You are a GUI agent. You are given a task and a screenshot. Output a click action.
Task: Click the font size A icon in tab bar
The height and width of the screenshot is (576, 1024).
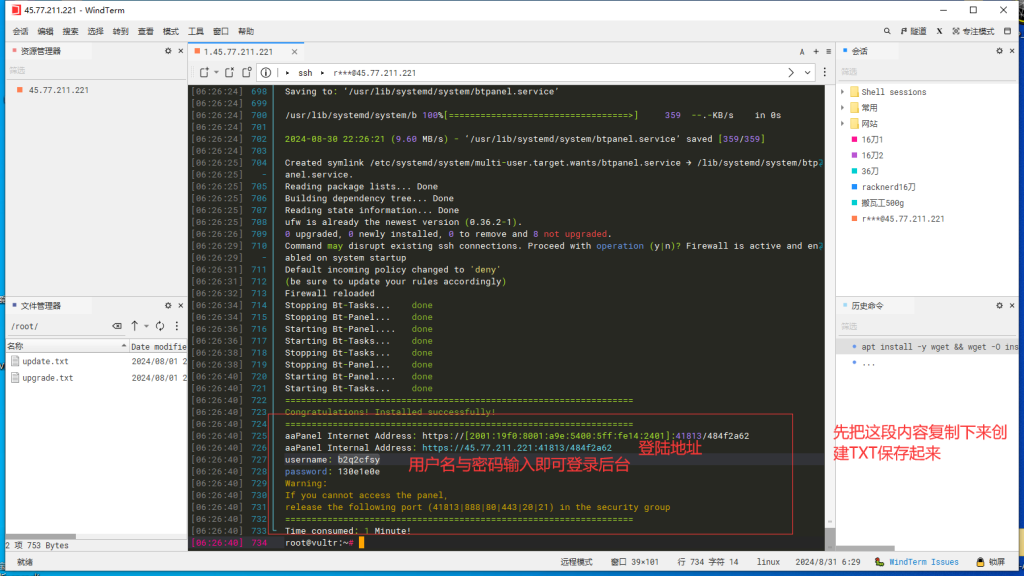click(802, 52)
